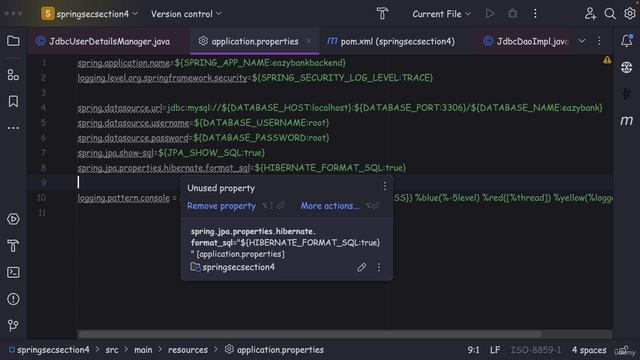Open the Project folder tool window
Screen dimensions: 640x360
coord(13,41)
